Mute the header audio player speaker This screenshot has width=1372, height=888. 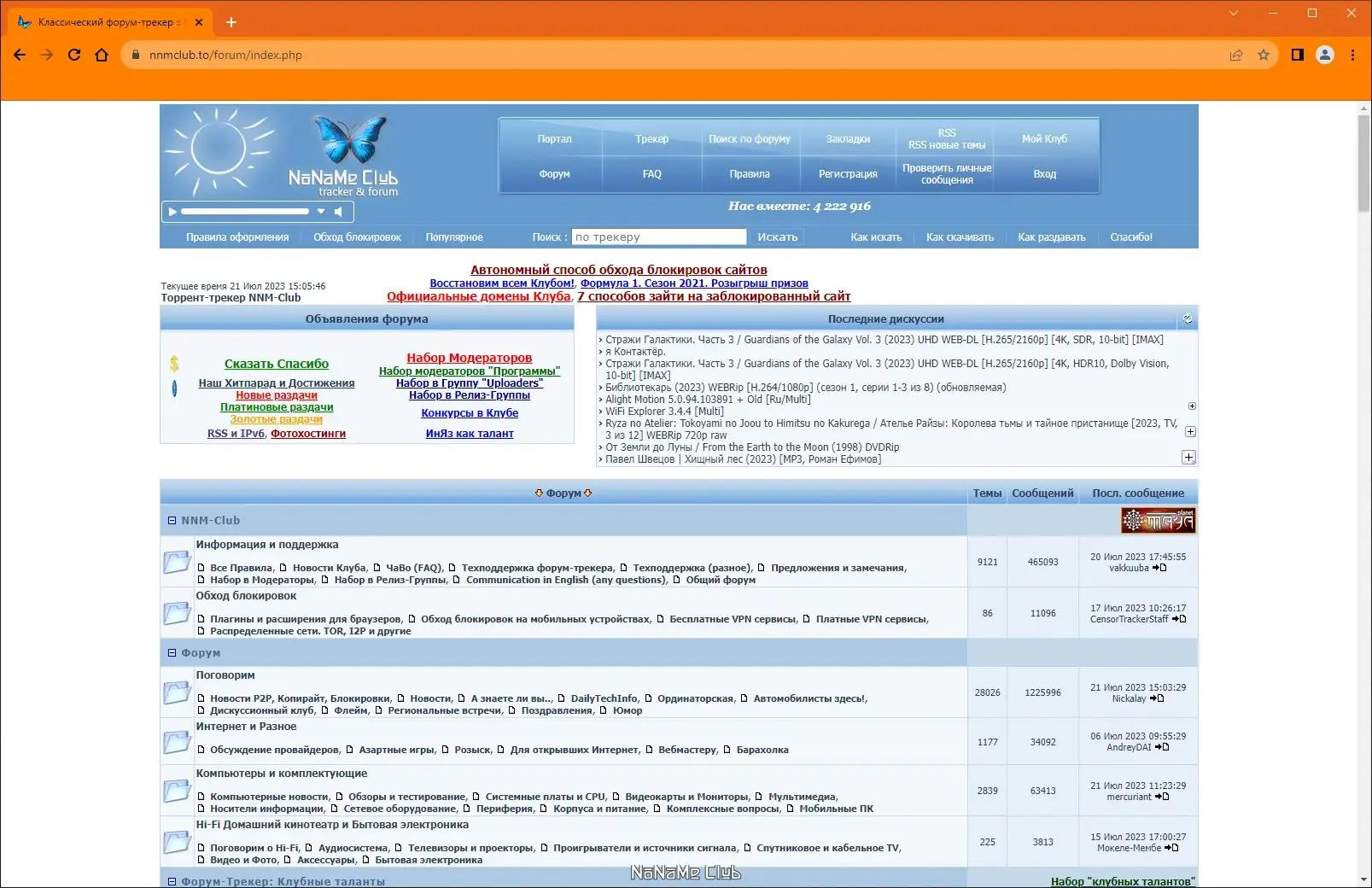pyautogui.click(x=338, y=212)
